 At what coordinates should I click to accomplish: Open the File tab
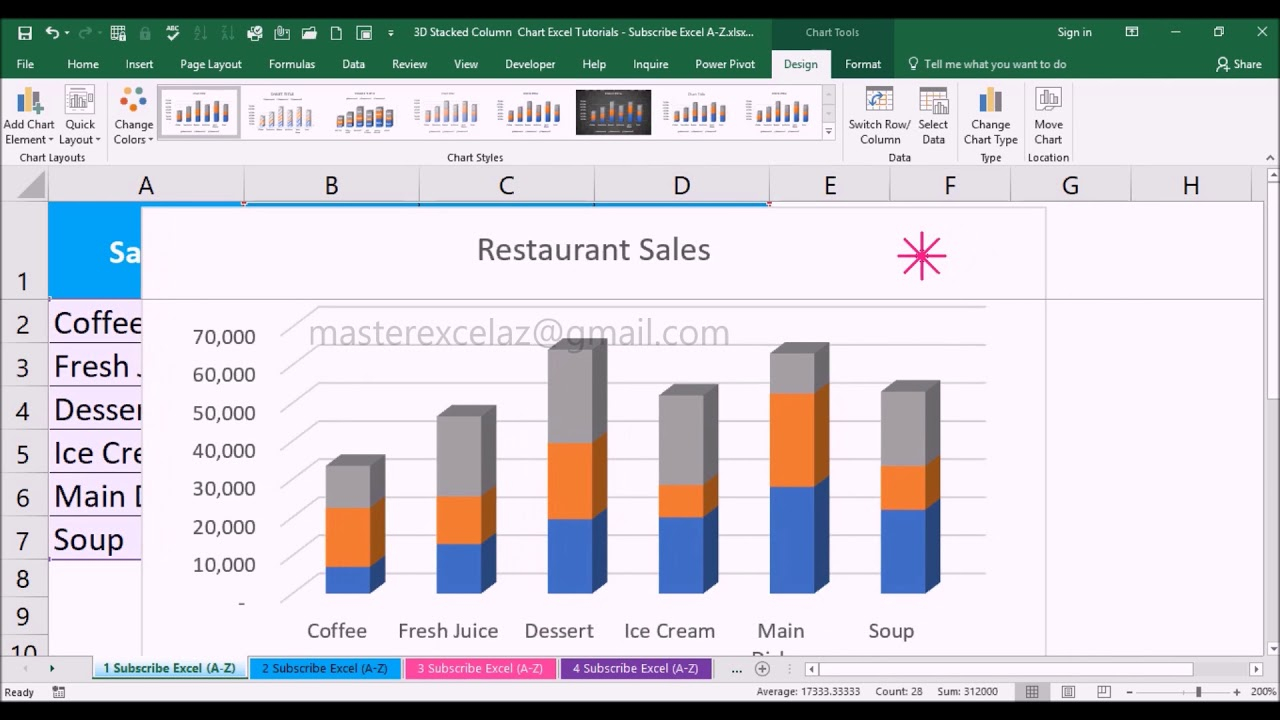click(x=25, y=64)
